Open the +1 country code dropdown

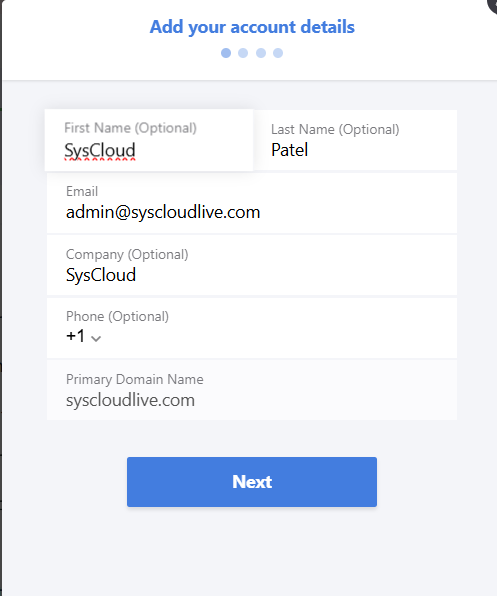(83, 336)
